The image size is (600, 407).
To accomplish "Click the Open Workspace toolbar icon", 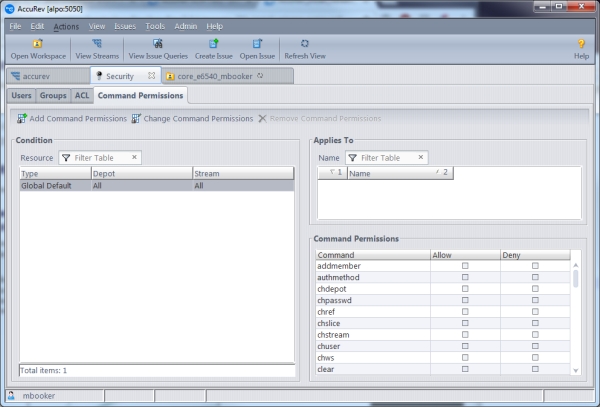I will pyautogui.click(x=38, y=44).
